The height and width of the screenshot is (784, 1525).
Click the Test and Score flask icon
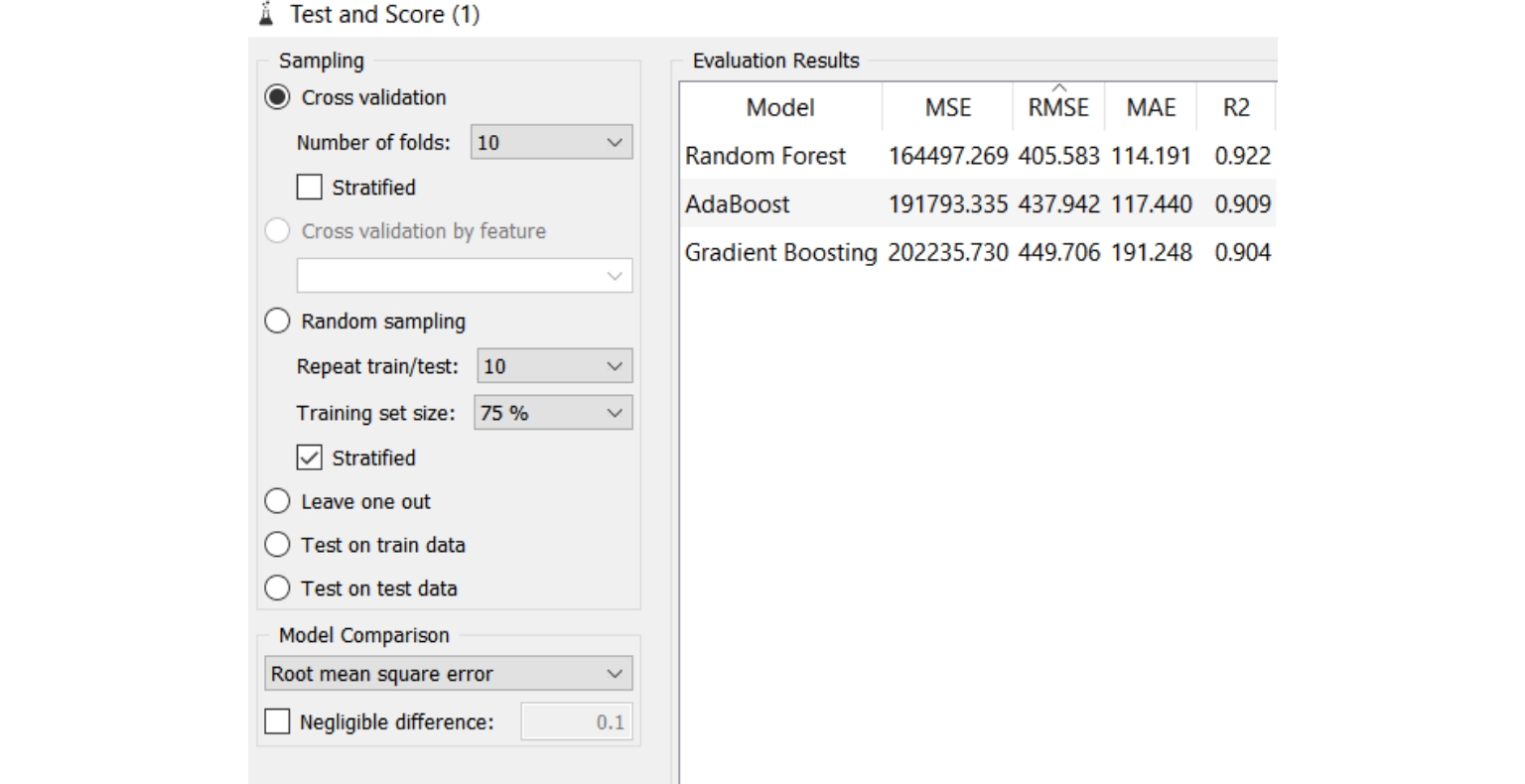click(265, 15)
